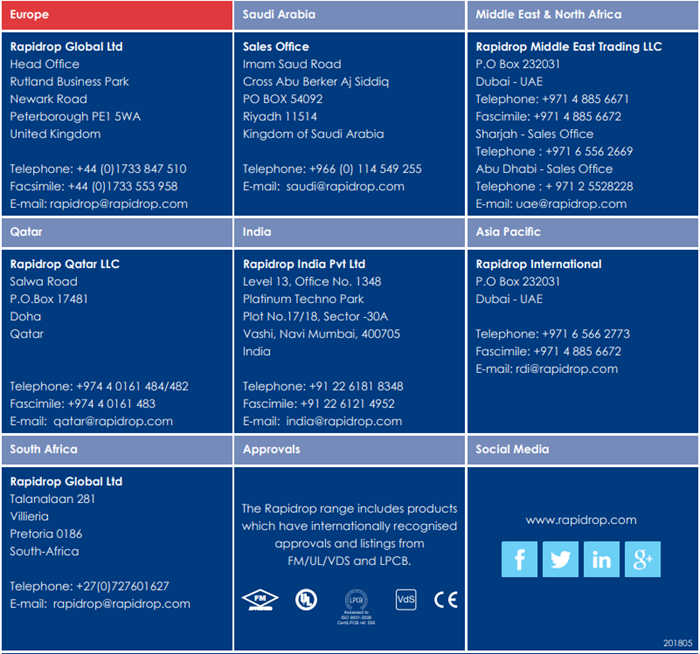Image resolution: width=700 pixels, height=654 pixels.
Task: Click the Rapidrop India Pvt Ltd heading
Action: pos(304,264)
